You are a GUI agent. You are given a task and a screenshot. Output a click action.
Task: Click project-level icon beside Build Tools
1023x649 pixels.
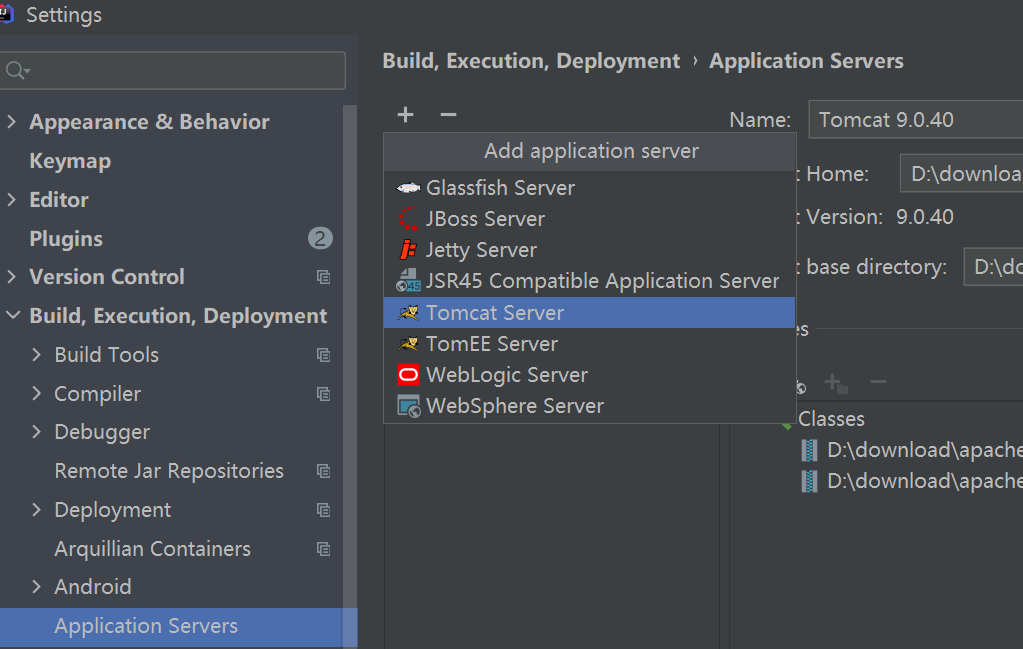pyautogui.click(x=323, y=355)
